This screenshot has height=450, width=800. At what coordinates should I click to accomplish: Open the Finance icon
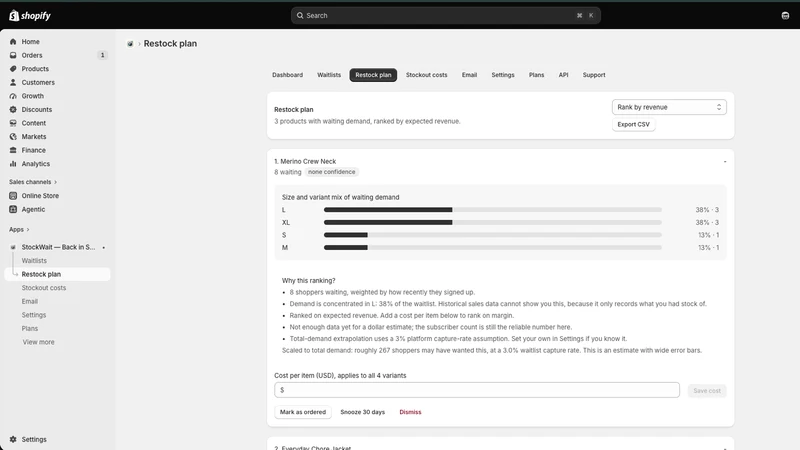(13, 150)
